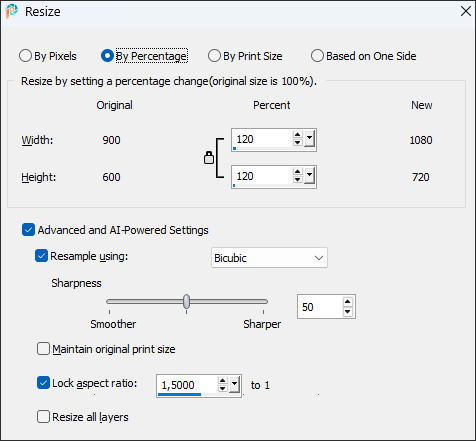Open aspect ratio value dropdown button
Screen dimensions: 476x441
[234, 385]
